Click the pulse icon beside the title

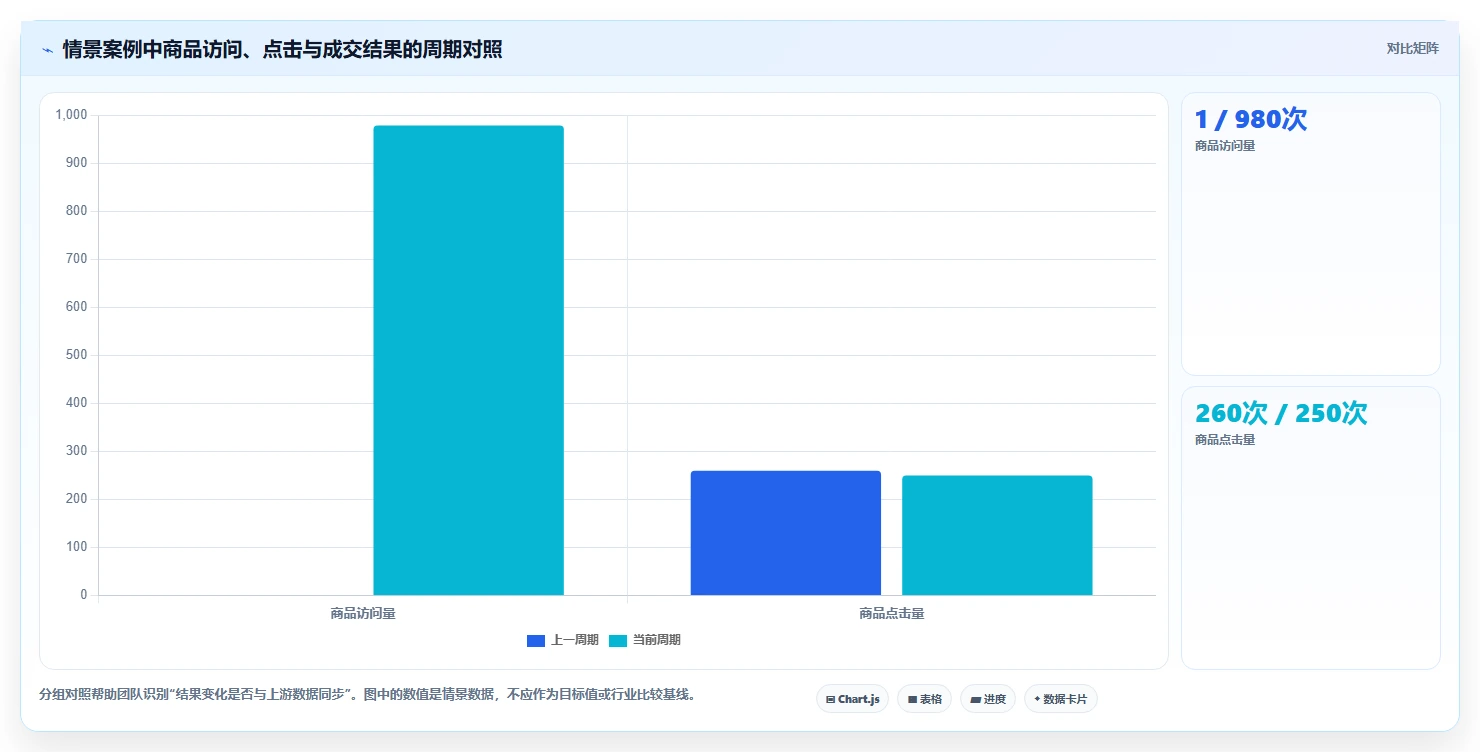pos(47,50)
